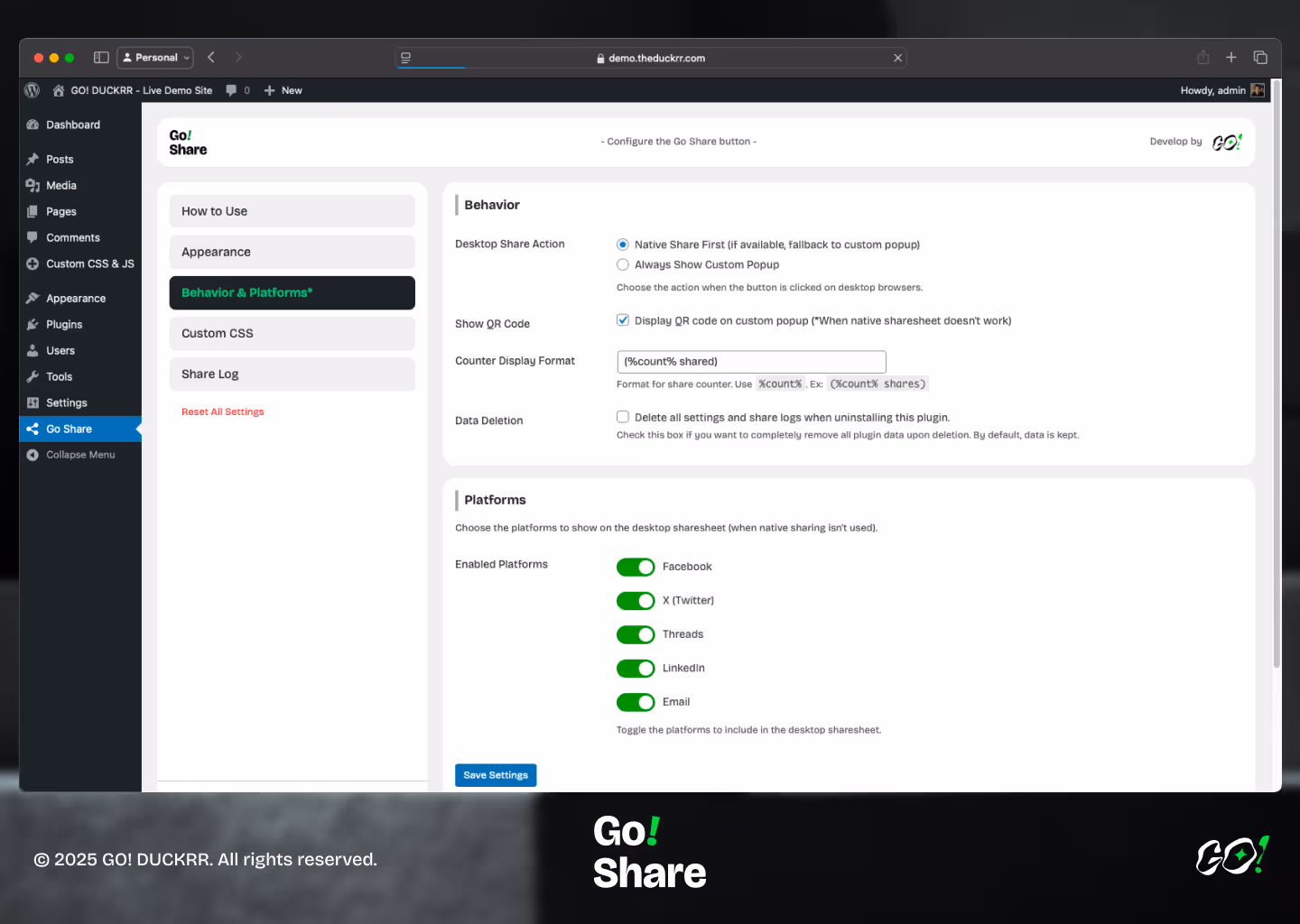Open Plugins in the WordPress sidebar
Image resolution: width=1300 pixels, height=924 pixels.
click(x=64, y=325)
